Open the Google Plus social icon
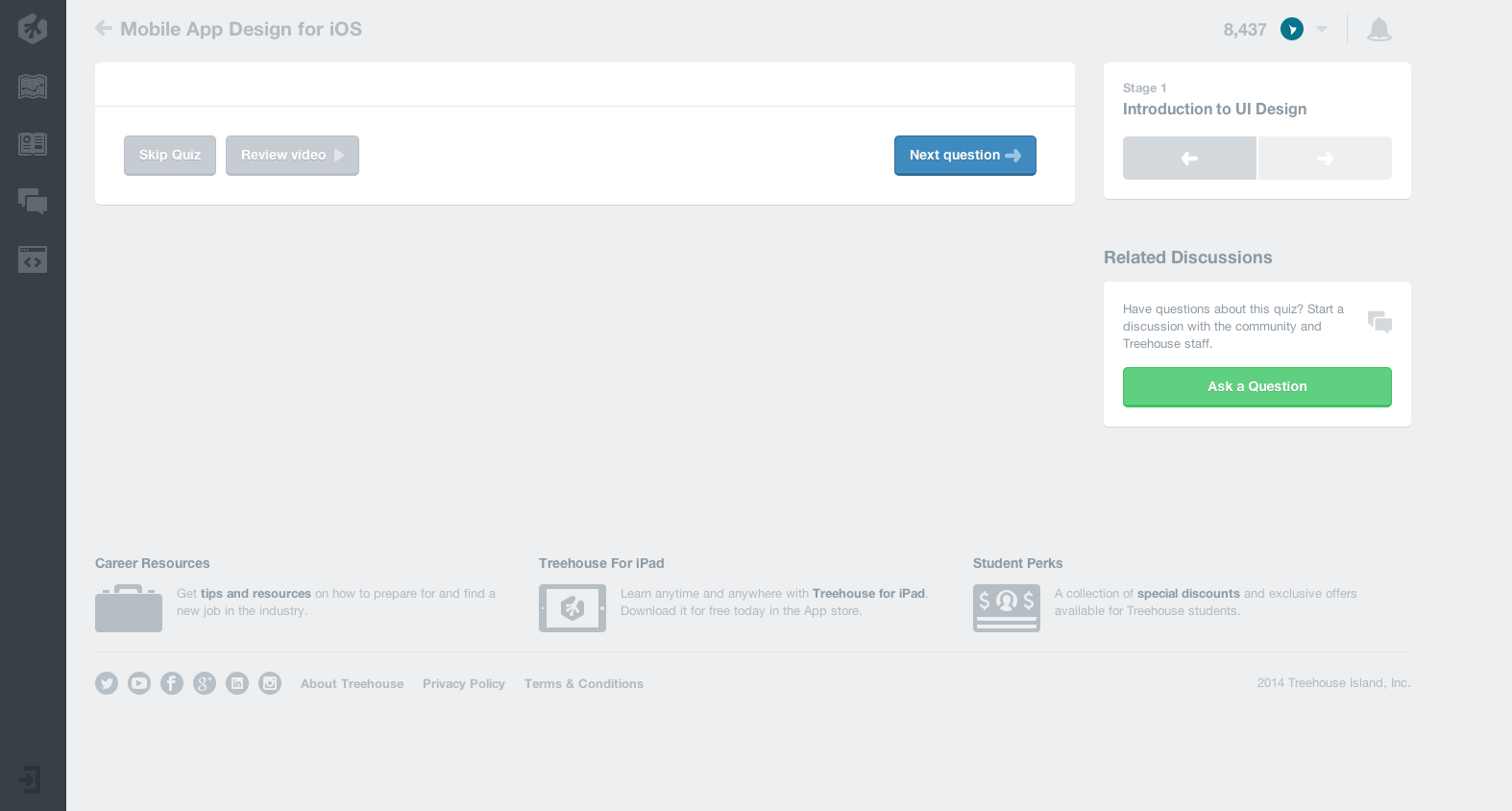Viewport: 1512px width, 811px height. (205, 683)
